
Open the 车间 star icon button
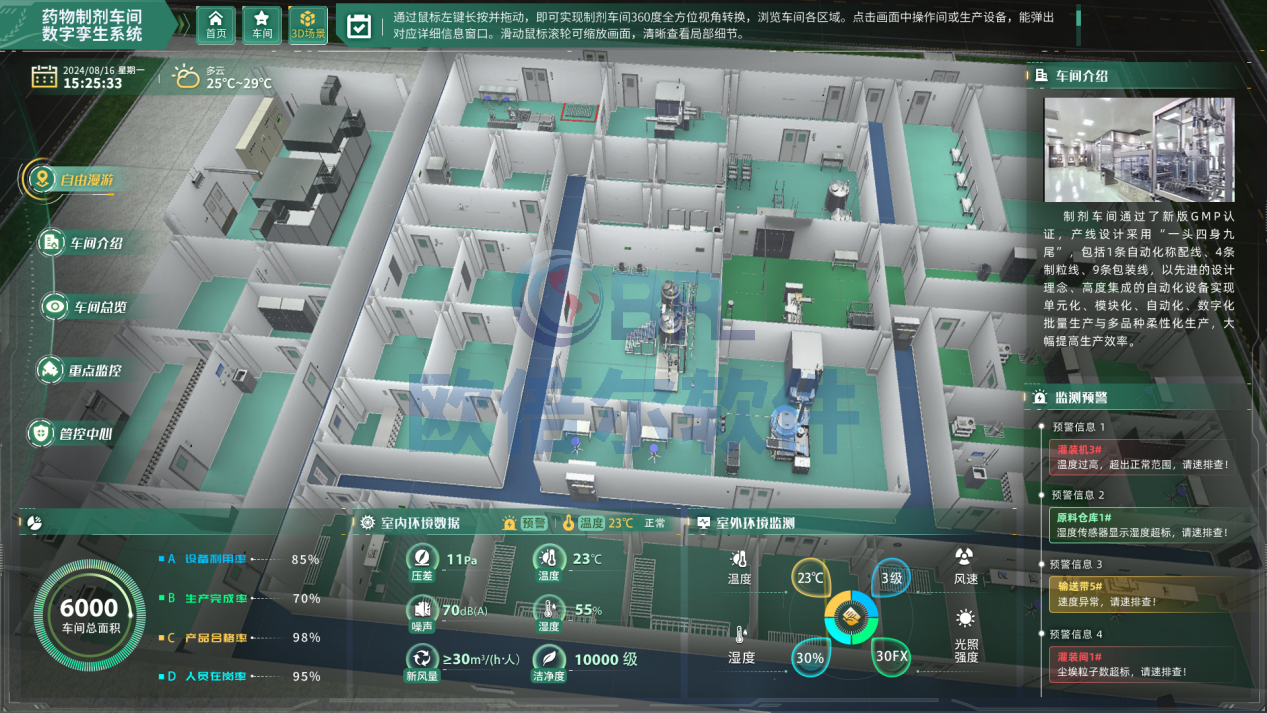click(262, 24)
